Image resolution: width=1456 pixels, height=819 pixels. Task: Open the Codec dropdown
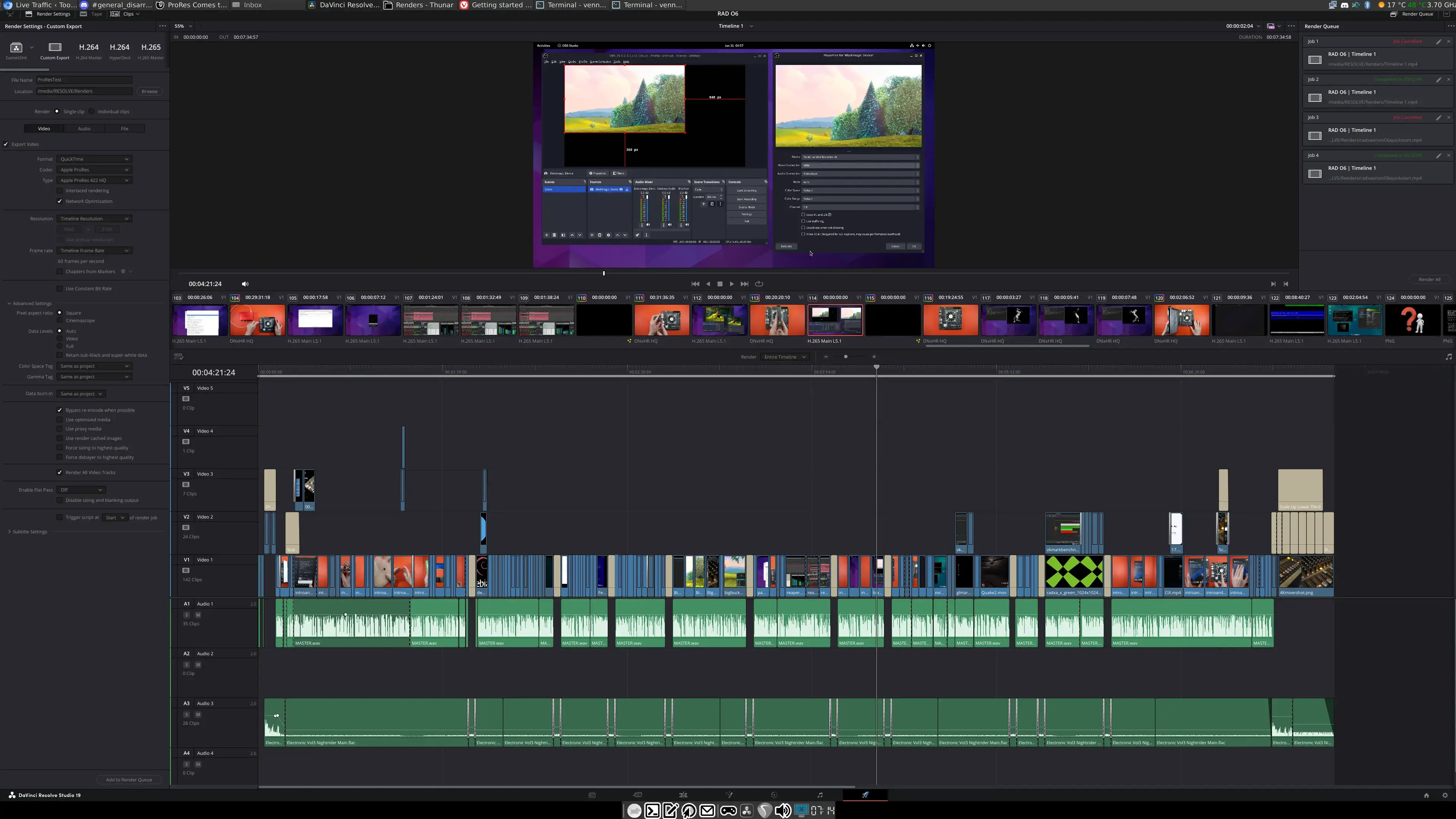pos(94,169)
